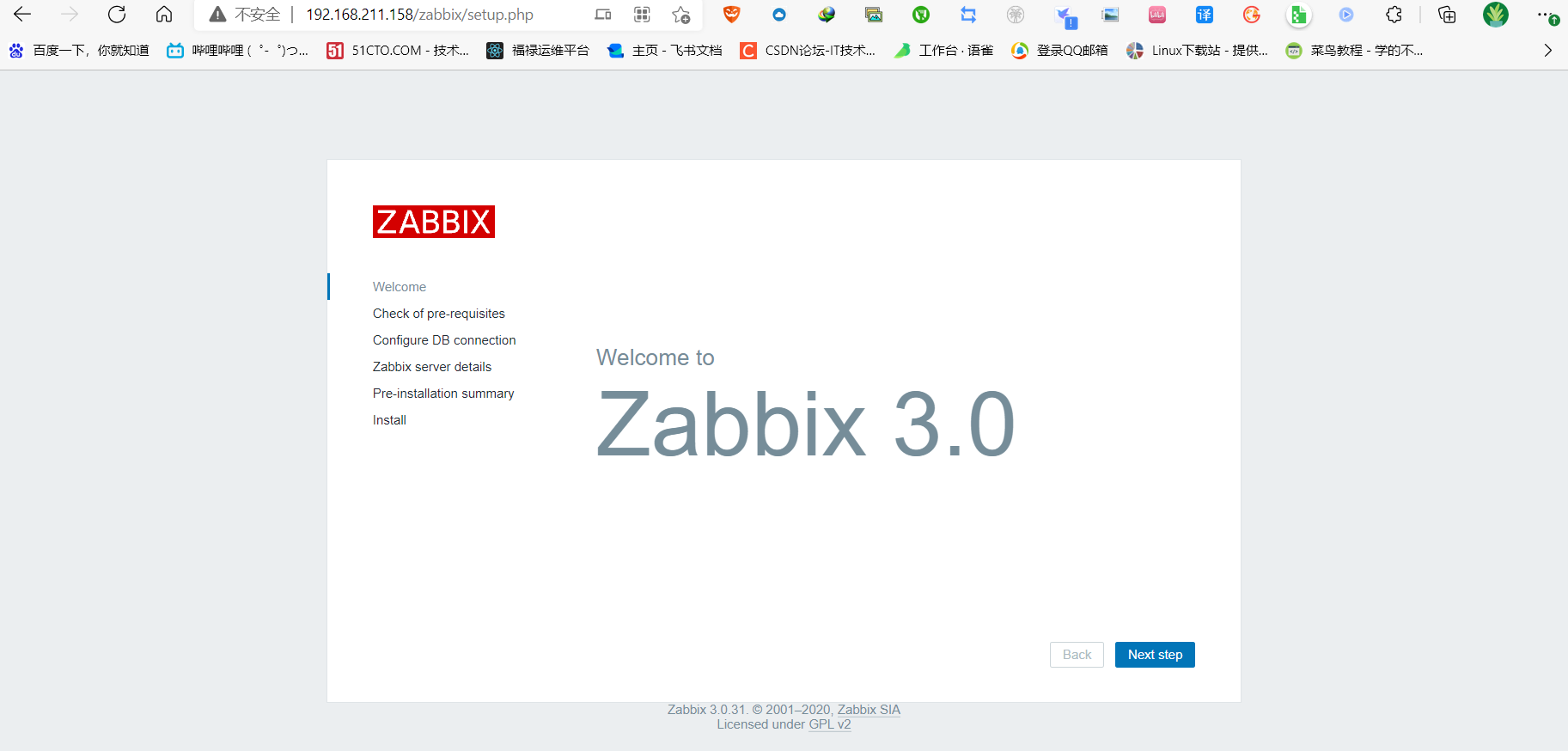The image size is (1568, 751).
Task: Reload the current page
Action: click(117, 15)
